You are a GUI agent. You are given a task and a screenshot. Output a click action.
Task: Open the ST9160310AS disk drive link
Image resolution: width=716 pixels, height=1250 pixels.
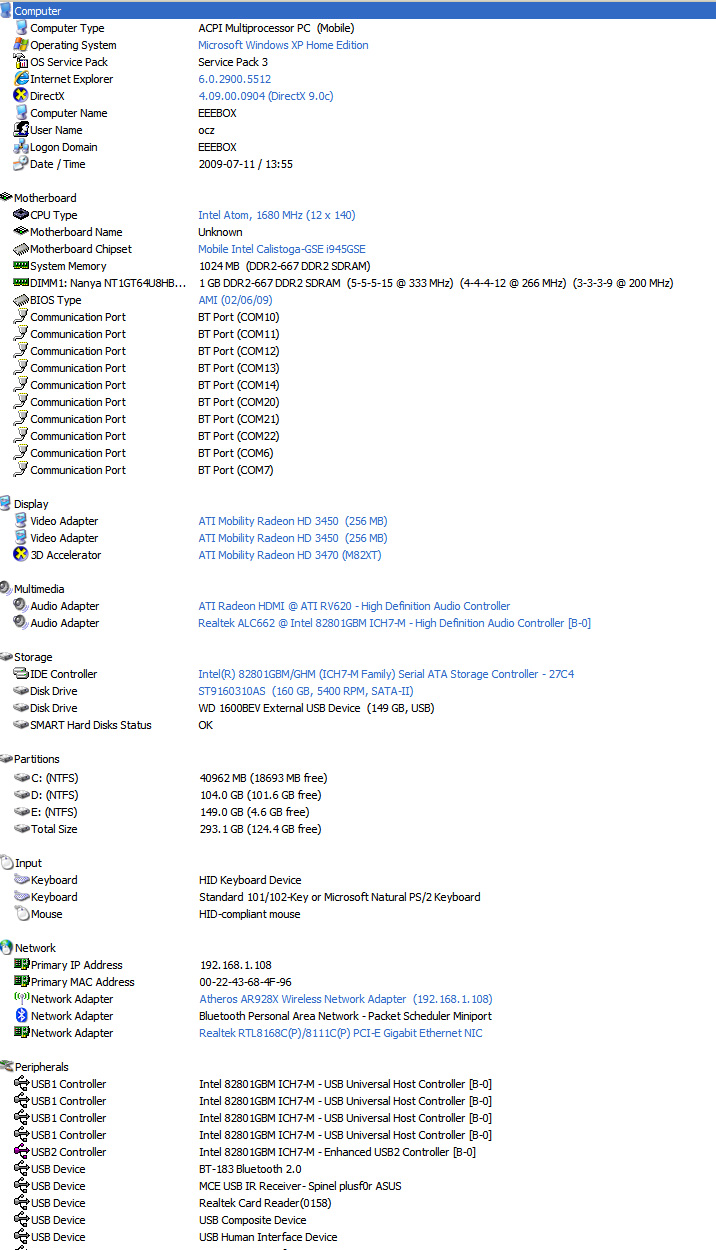pos(306,691)
